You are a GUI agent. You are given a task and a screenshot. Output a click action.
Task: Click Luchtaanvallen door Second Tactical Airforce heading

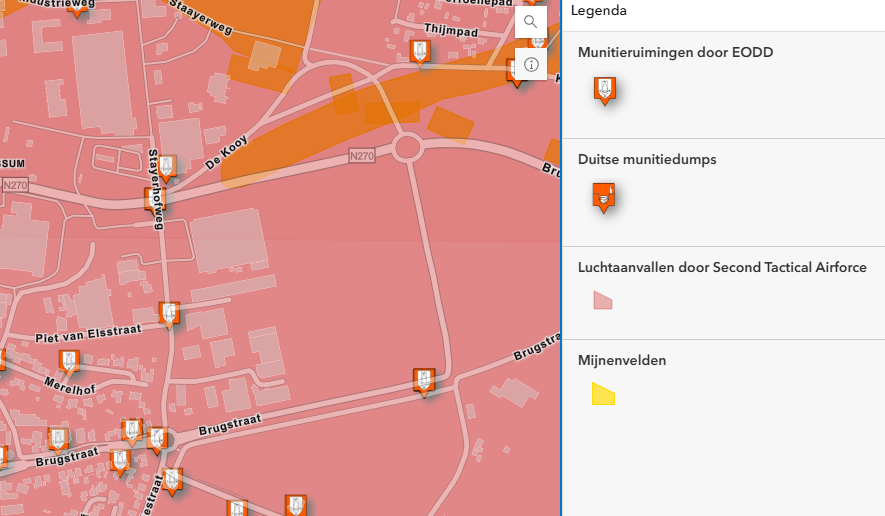[722, 268]
